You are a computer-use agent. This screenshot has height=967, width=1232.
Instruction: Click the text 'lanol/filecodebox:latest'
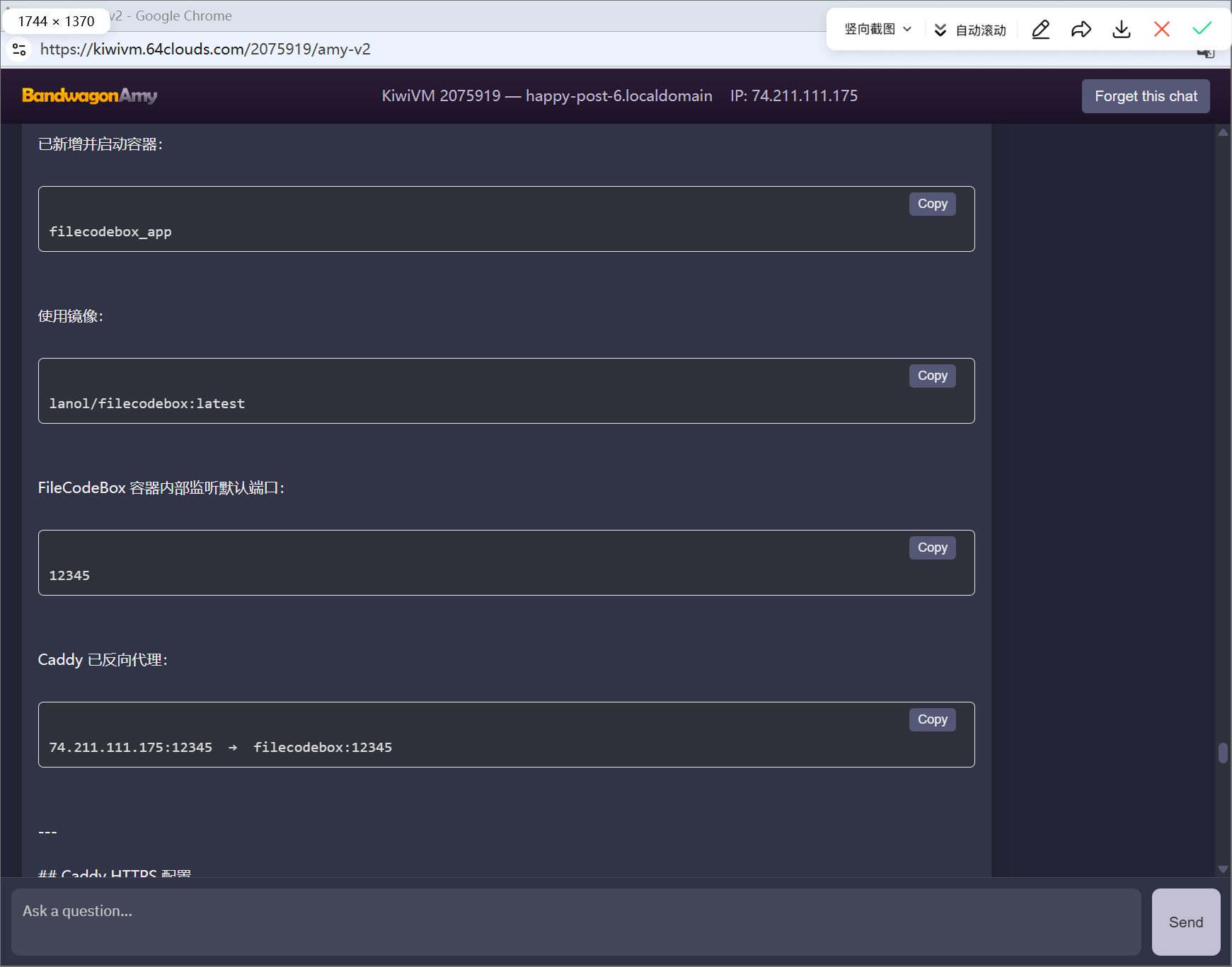147,404
